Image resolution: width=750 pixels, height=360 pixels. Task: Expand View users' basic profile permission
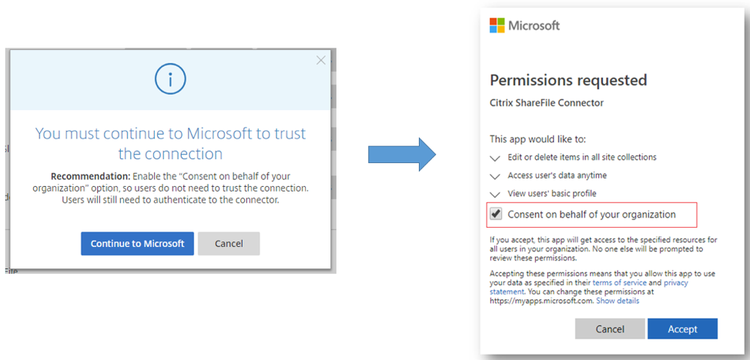click(495, 195)
